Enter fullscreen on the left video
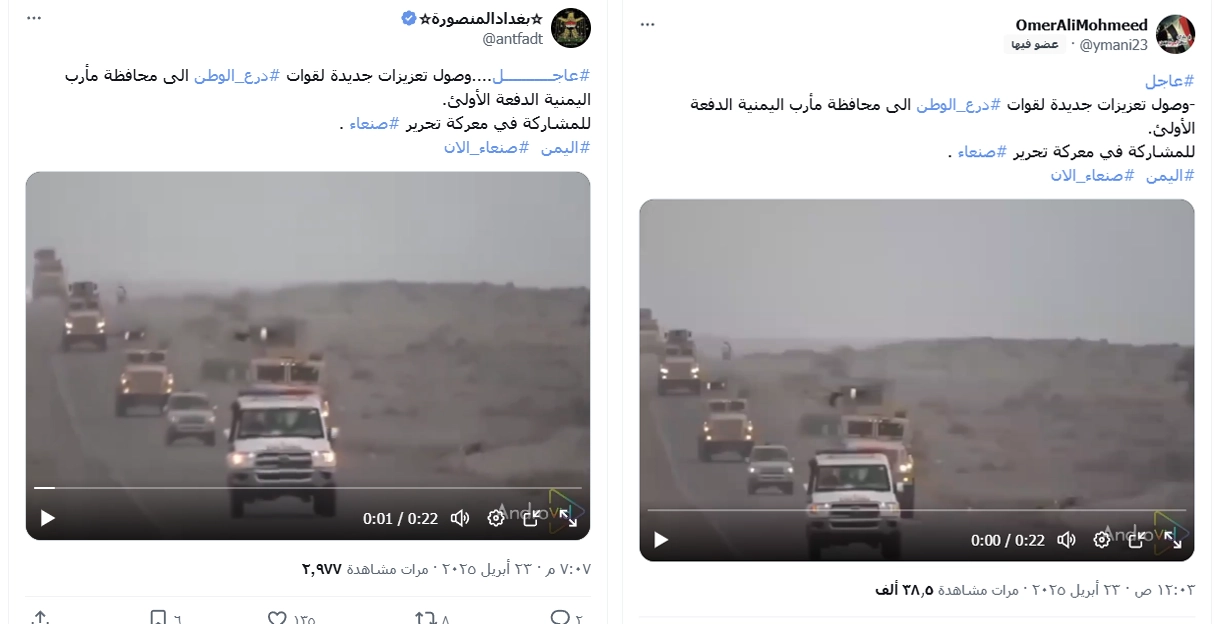This screenshot has width=1224, height=624. click(x=568, y=518)
